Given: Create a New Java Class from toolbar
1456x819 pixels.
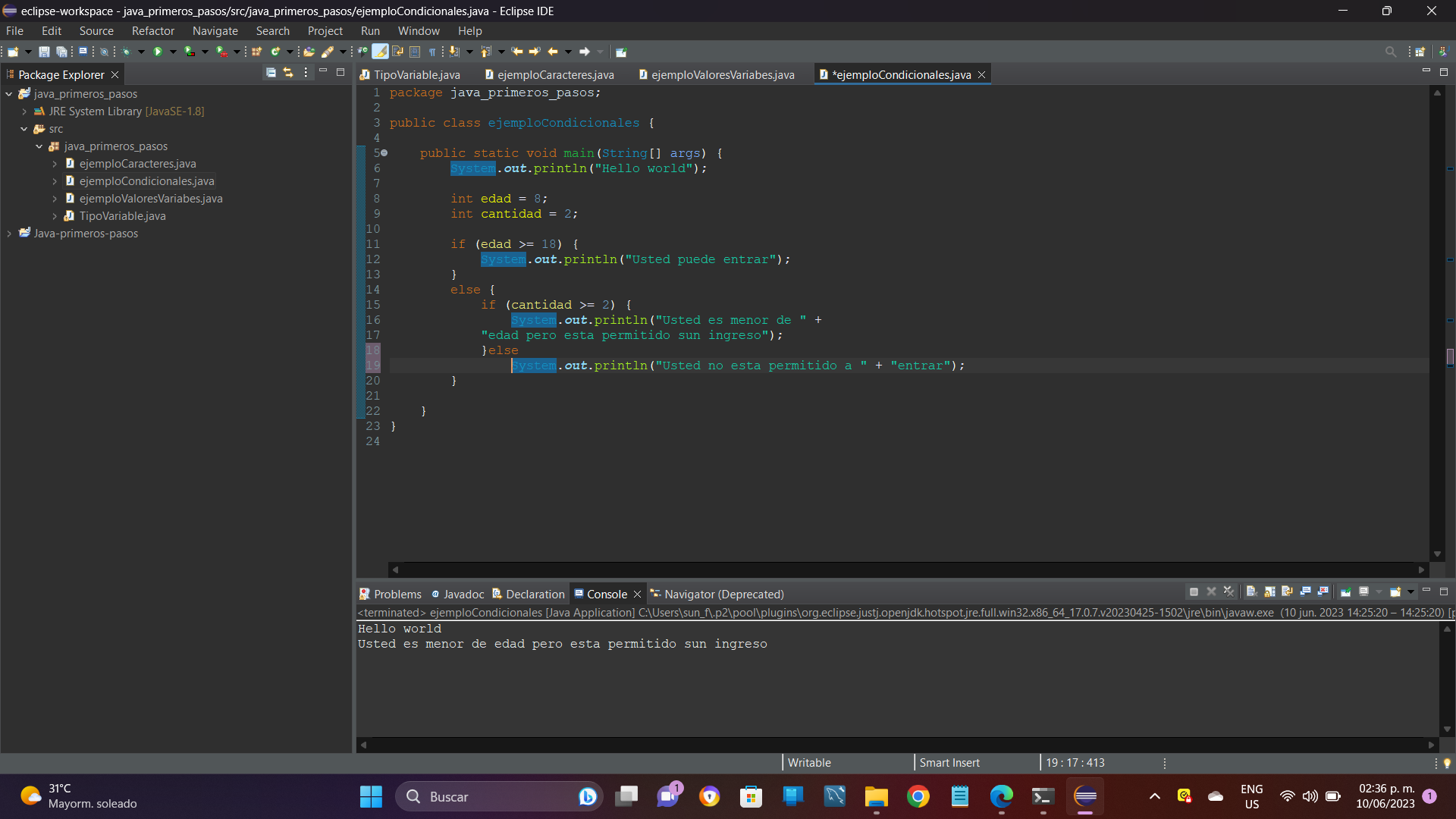Looking at the screenshot, I should point(275,52).
